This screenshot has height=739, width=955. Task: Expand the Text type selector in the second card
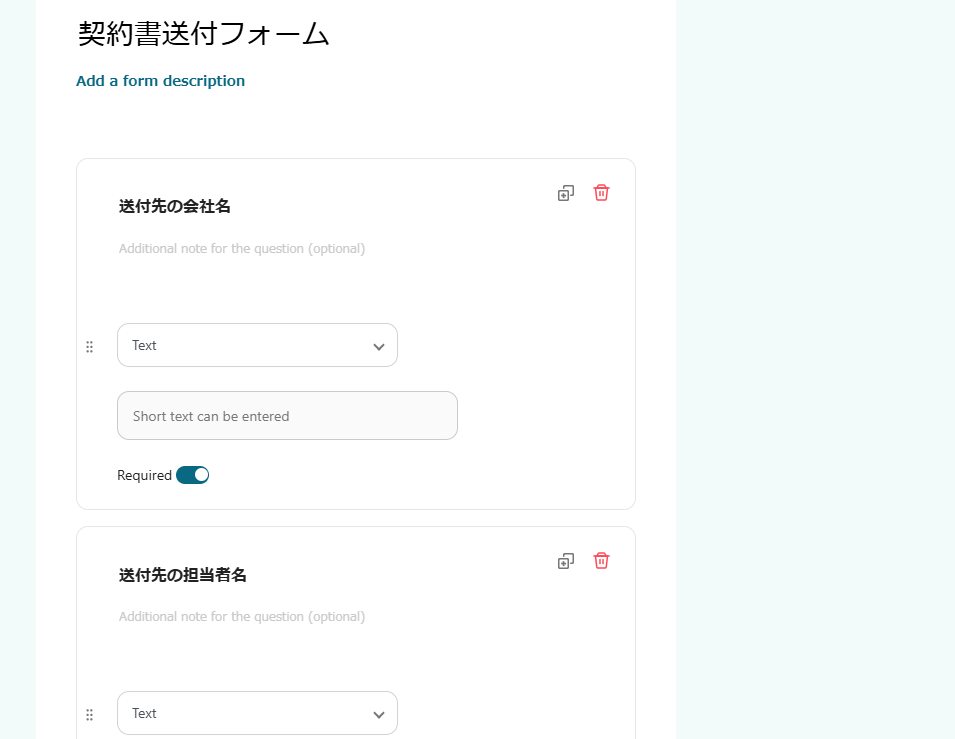[x=257, y=713]
